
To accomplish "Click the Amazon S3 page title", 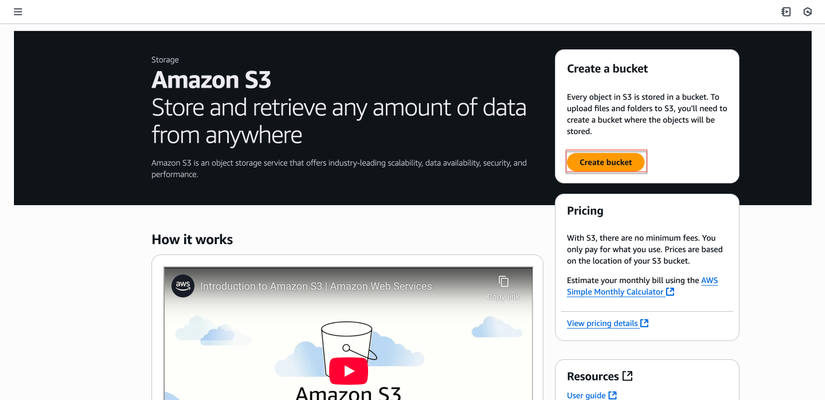I will tap(211, 80).
